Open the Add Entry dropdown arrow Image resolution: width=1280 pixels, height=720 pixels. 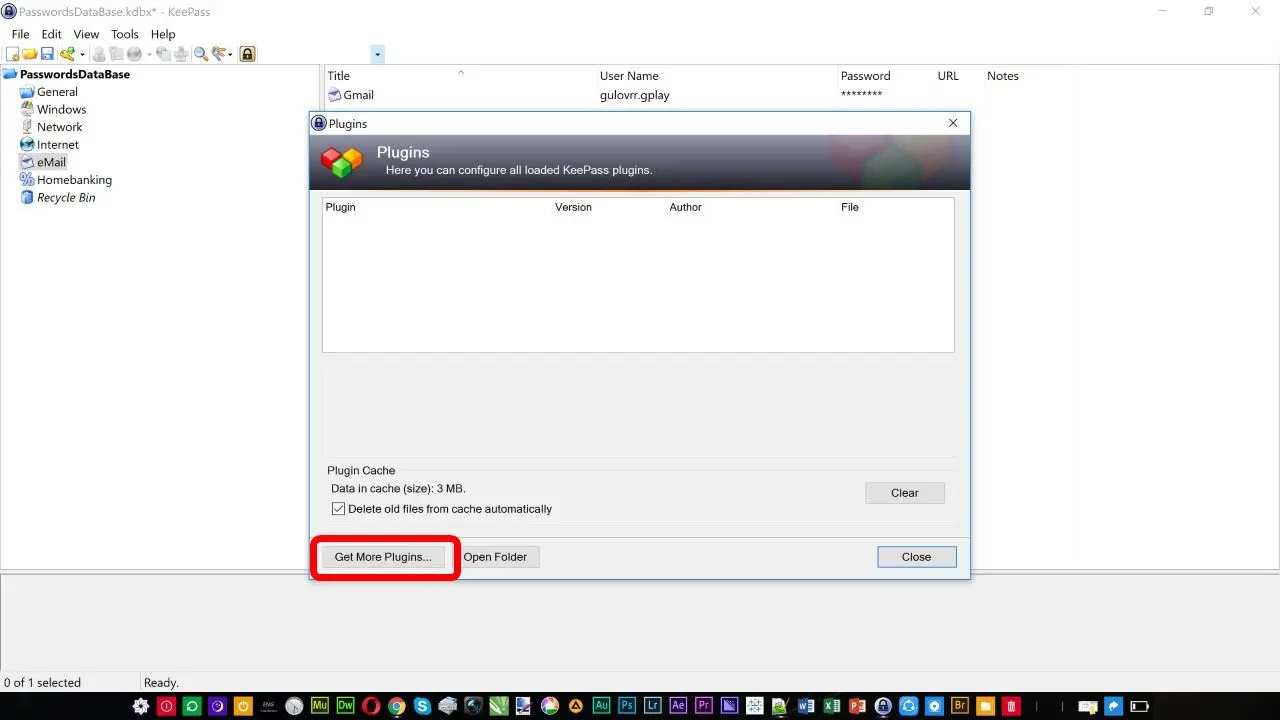click(82, 54)
